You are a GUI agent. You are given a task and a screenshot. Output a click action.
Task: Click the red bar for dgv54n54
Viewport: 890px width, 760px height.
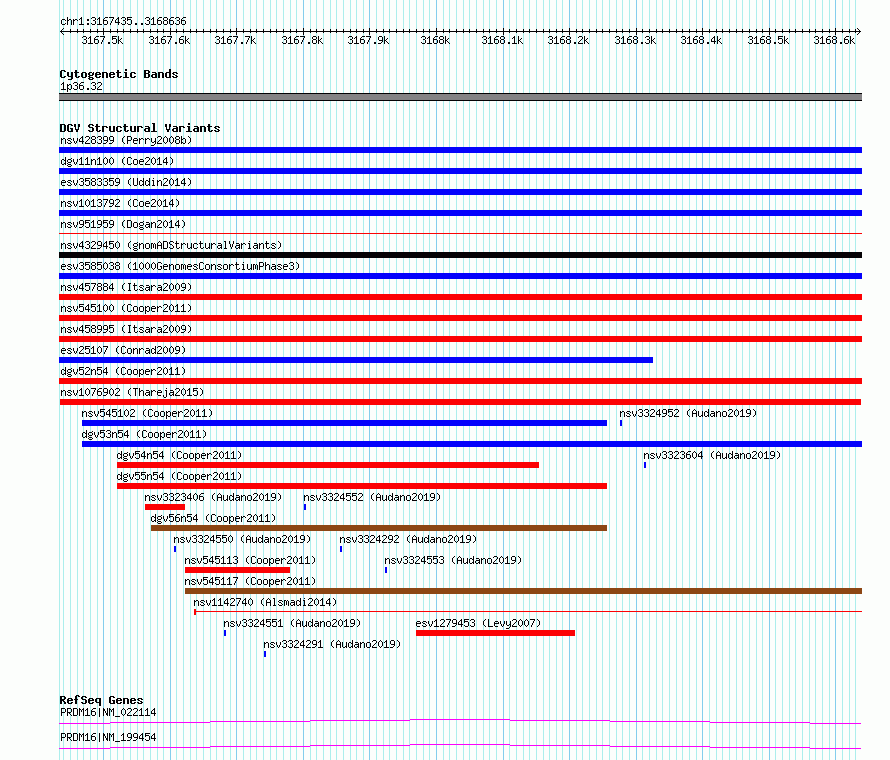[x=328, y=465]
